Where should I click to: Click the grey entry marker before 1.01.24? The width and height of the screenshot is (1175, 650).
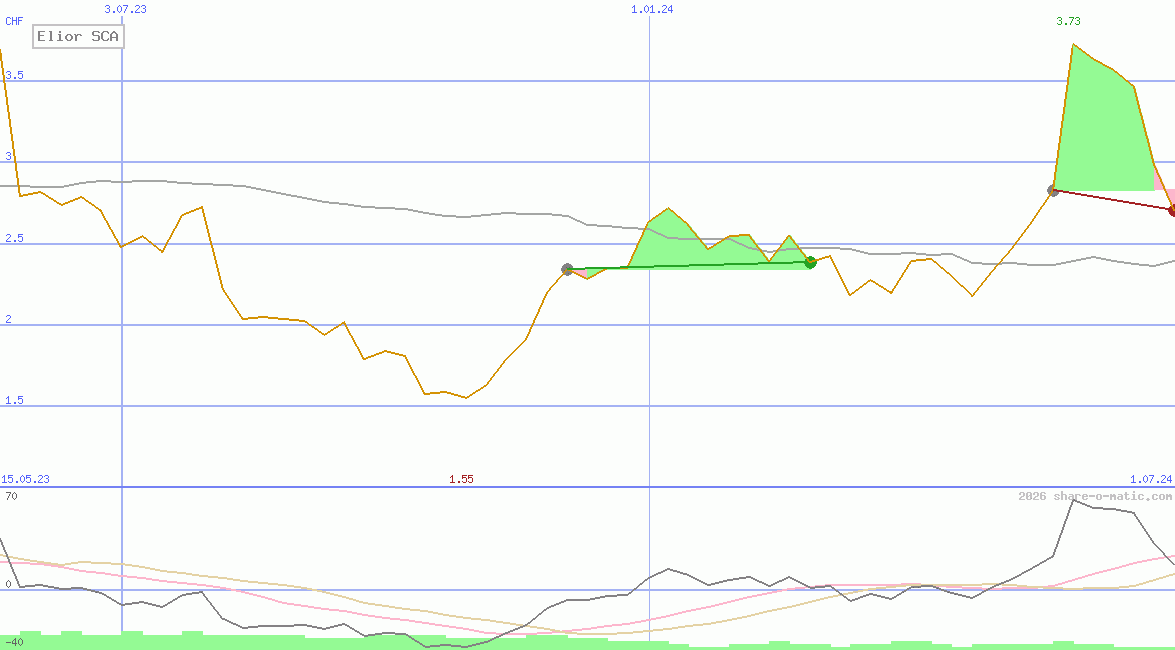point(567,269)
